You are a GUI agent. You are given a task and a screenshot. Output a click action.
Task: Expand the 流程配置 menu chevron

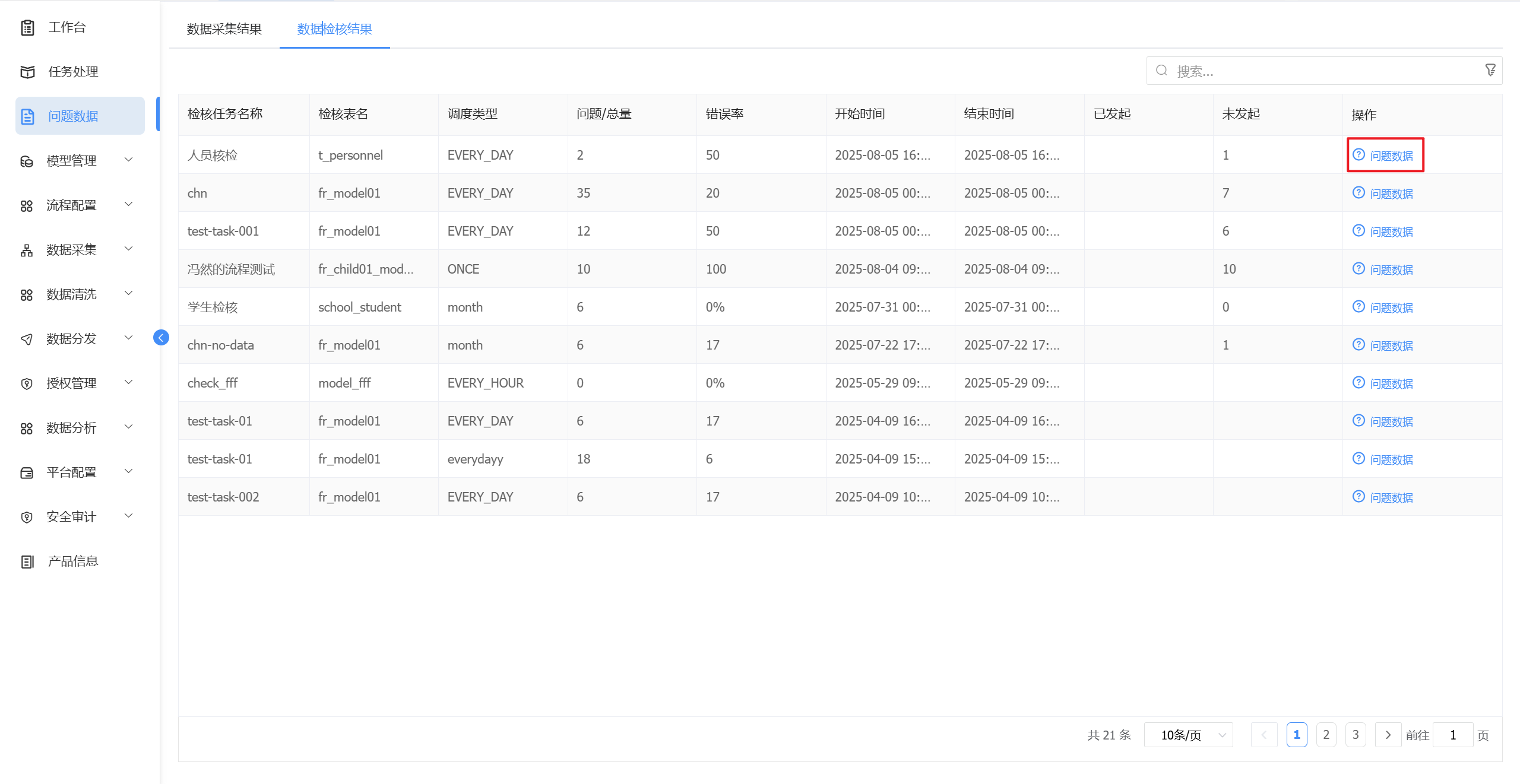coord(128,204)
